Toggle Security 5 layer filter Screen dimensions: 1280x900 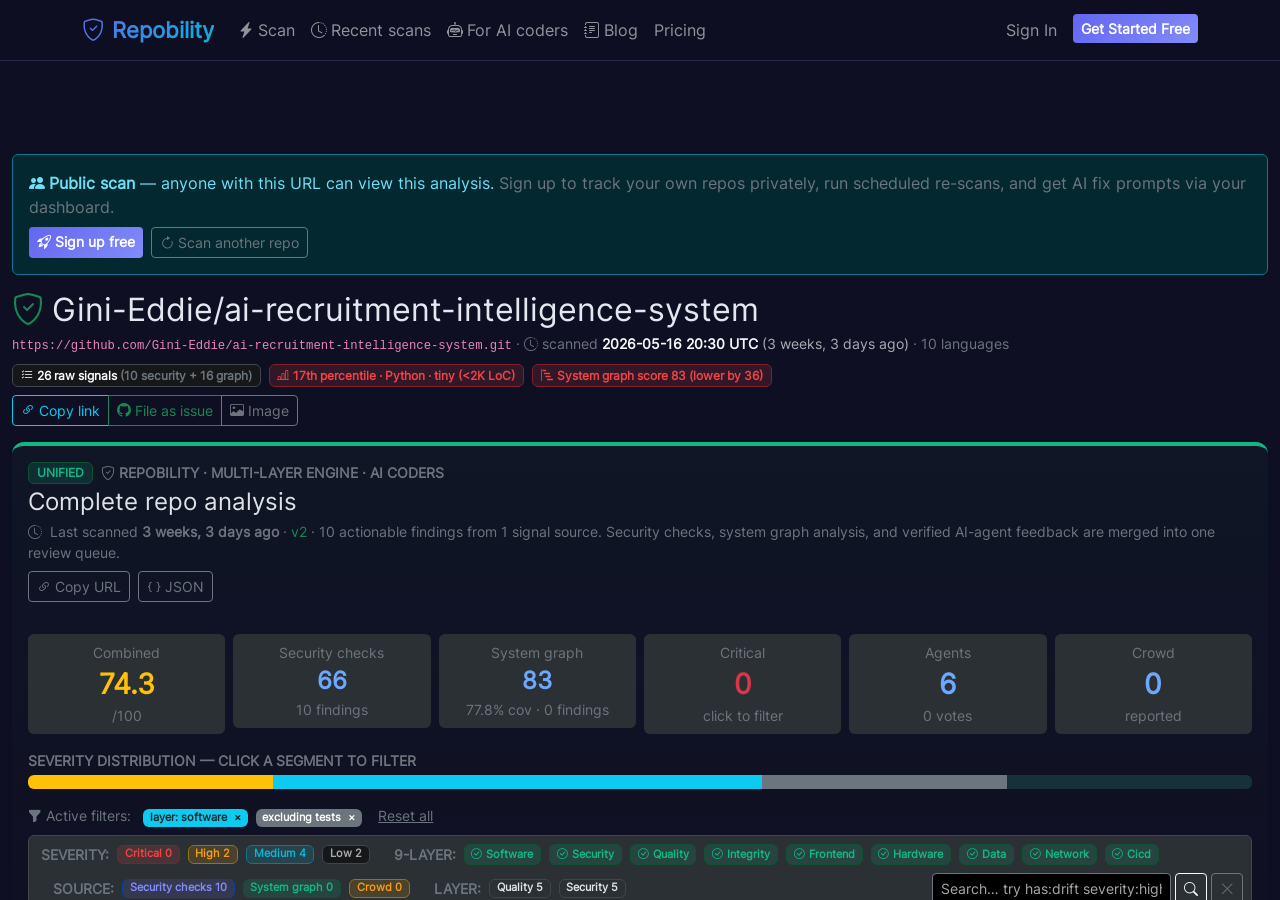[x=592, y=888]
